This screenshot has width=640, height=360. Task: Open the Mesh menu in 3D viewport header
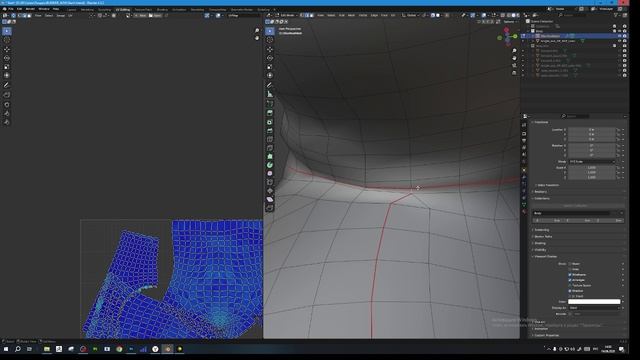click(x=351, y=15)
